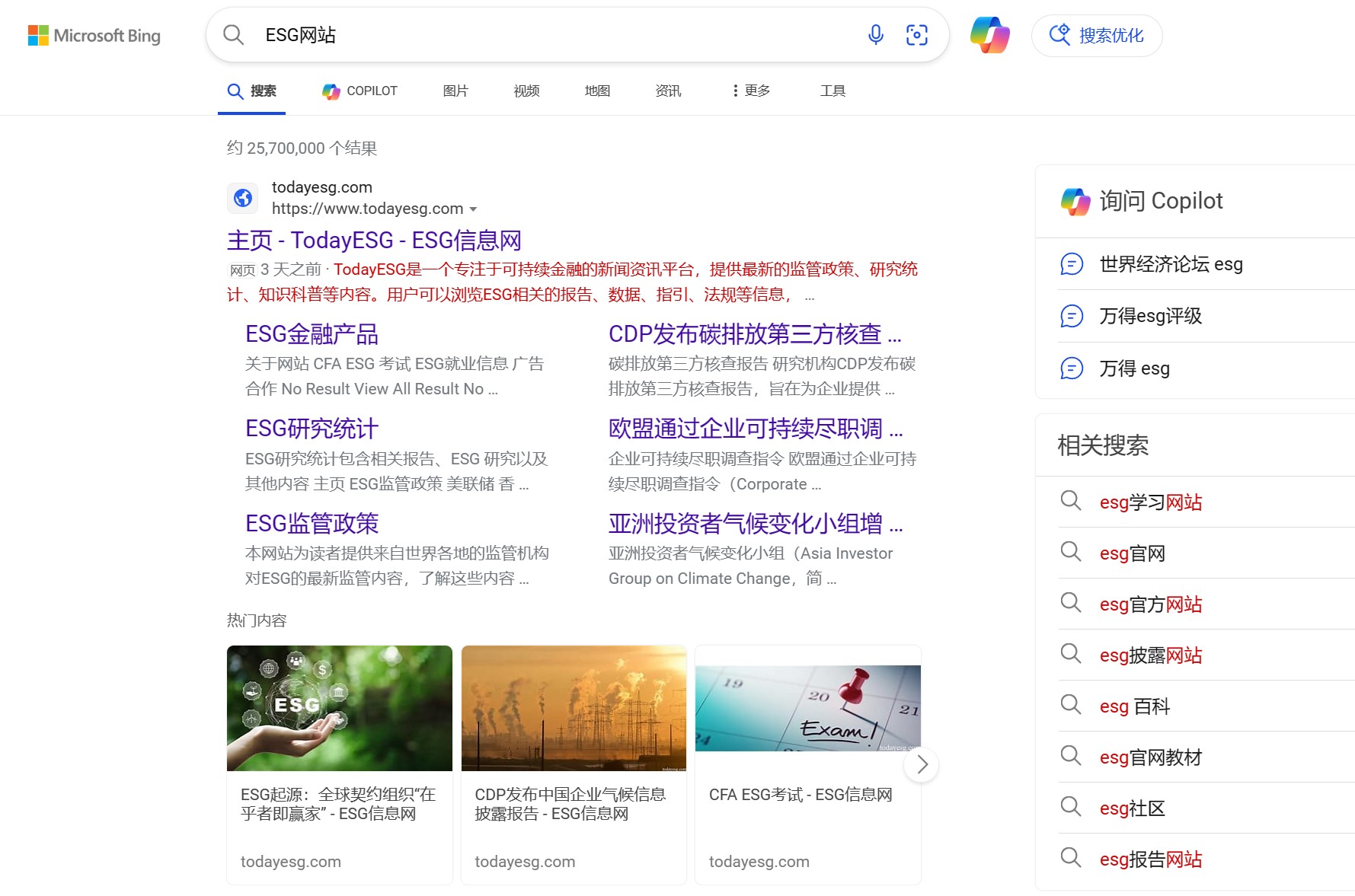The width and height of the screenshot is (1355, 896).
Task: Click the search magnifier icon in search box
Action: coord(233,35)
